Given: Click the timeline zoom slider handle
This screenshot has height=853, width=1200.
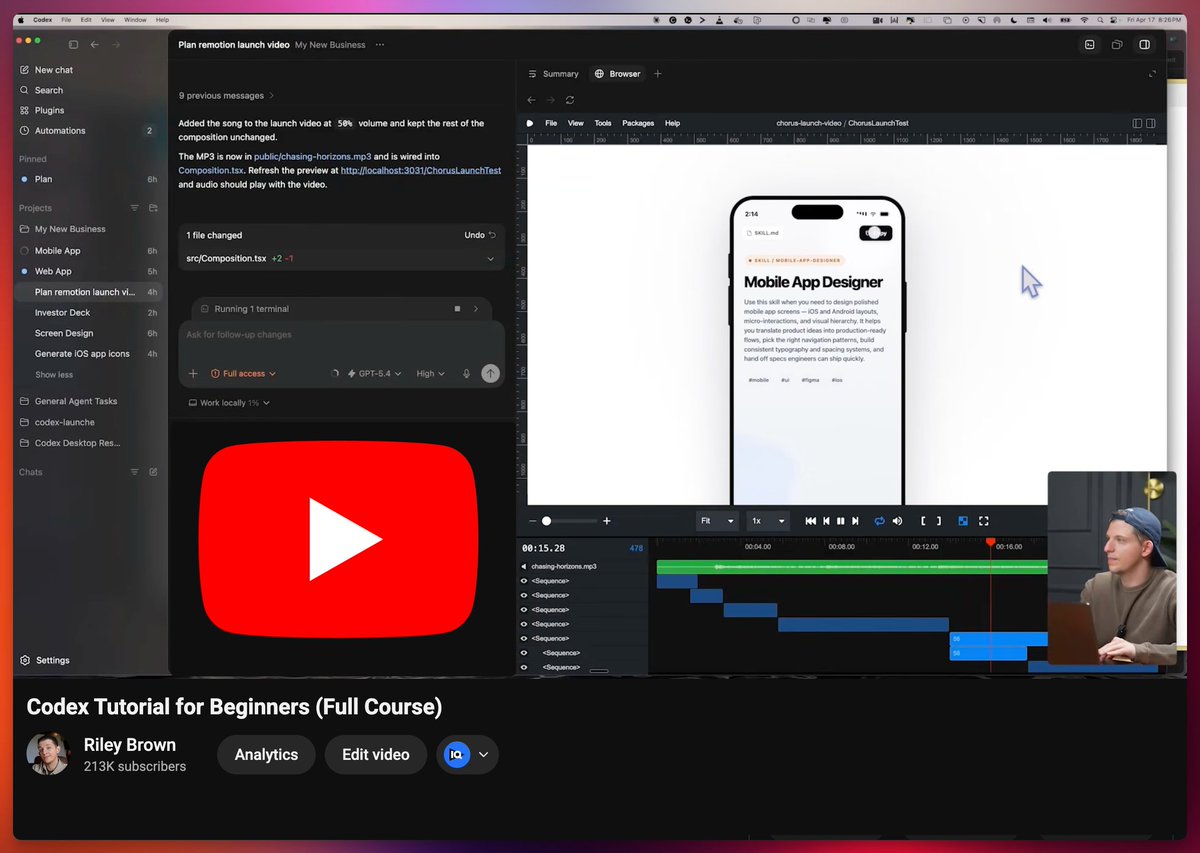Looking at the screenshot, I should coord(546,521).
